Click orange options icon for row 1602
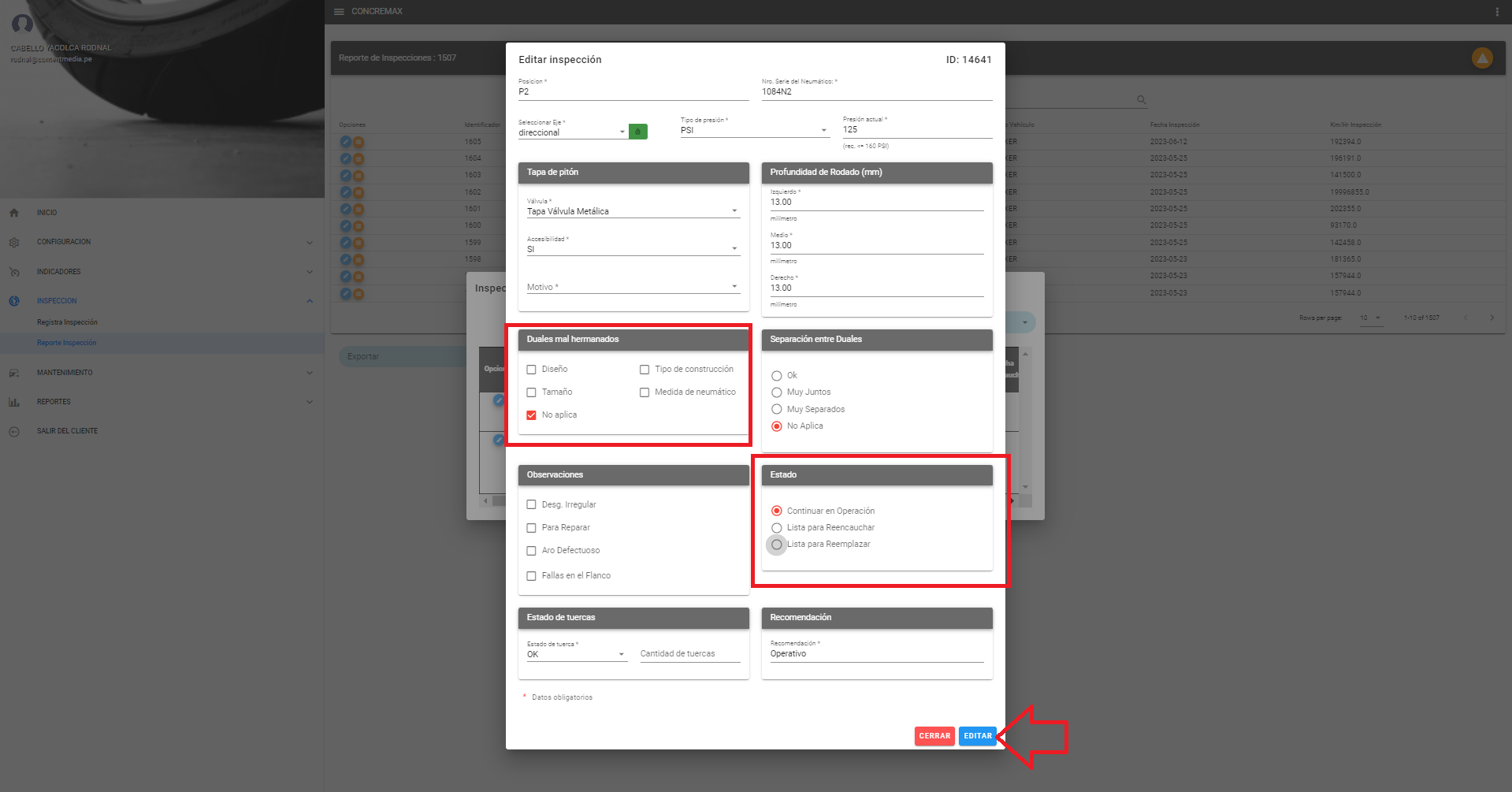Viewport: 1512px width, 792px height. [358, 192]
